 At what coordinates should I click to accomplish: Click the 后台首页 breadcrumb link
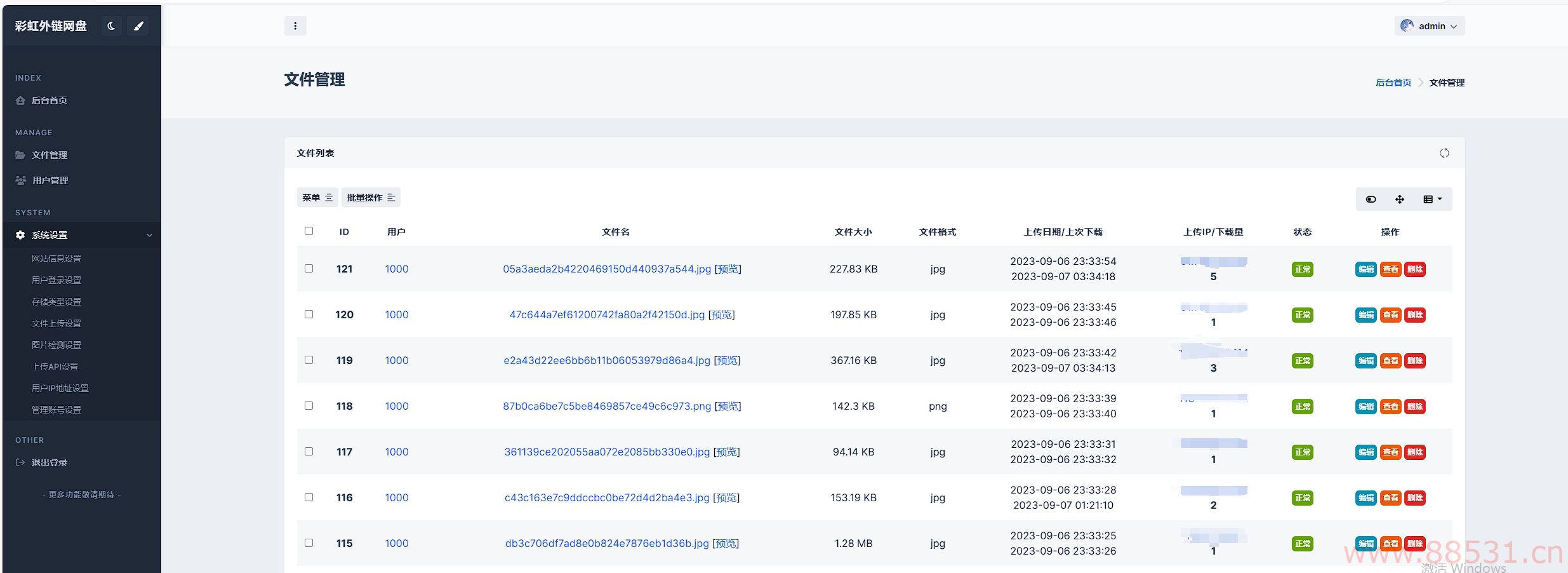(1393, 83)
